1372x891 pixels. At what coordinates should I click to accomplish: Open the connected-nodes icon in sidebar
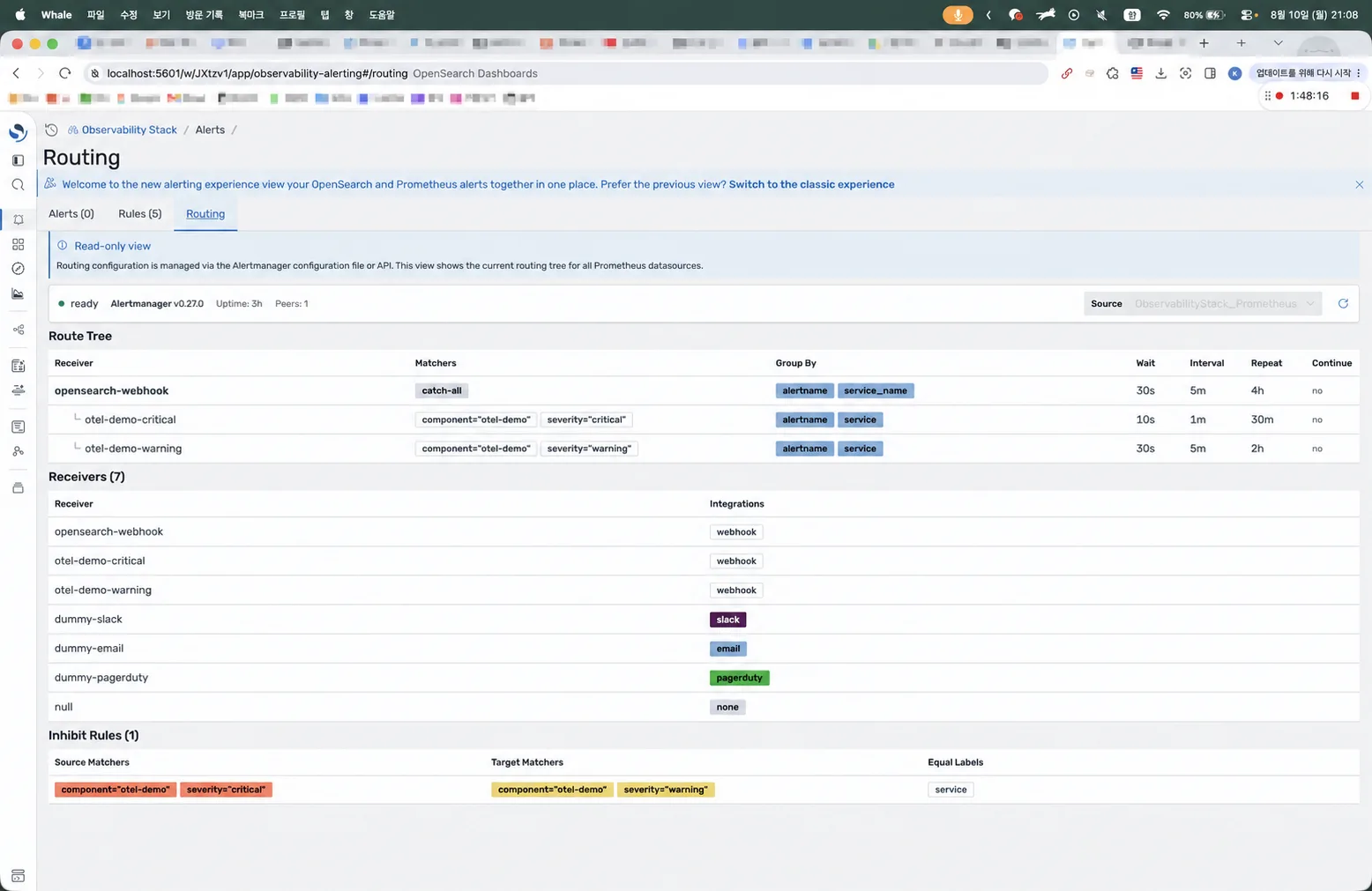tap(18, 330)
